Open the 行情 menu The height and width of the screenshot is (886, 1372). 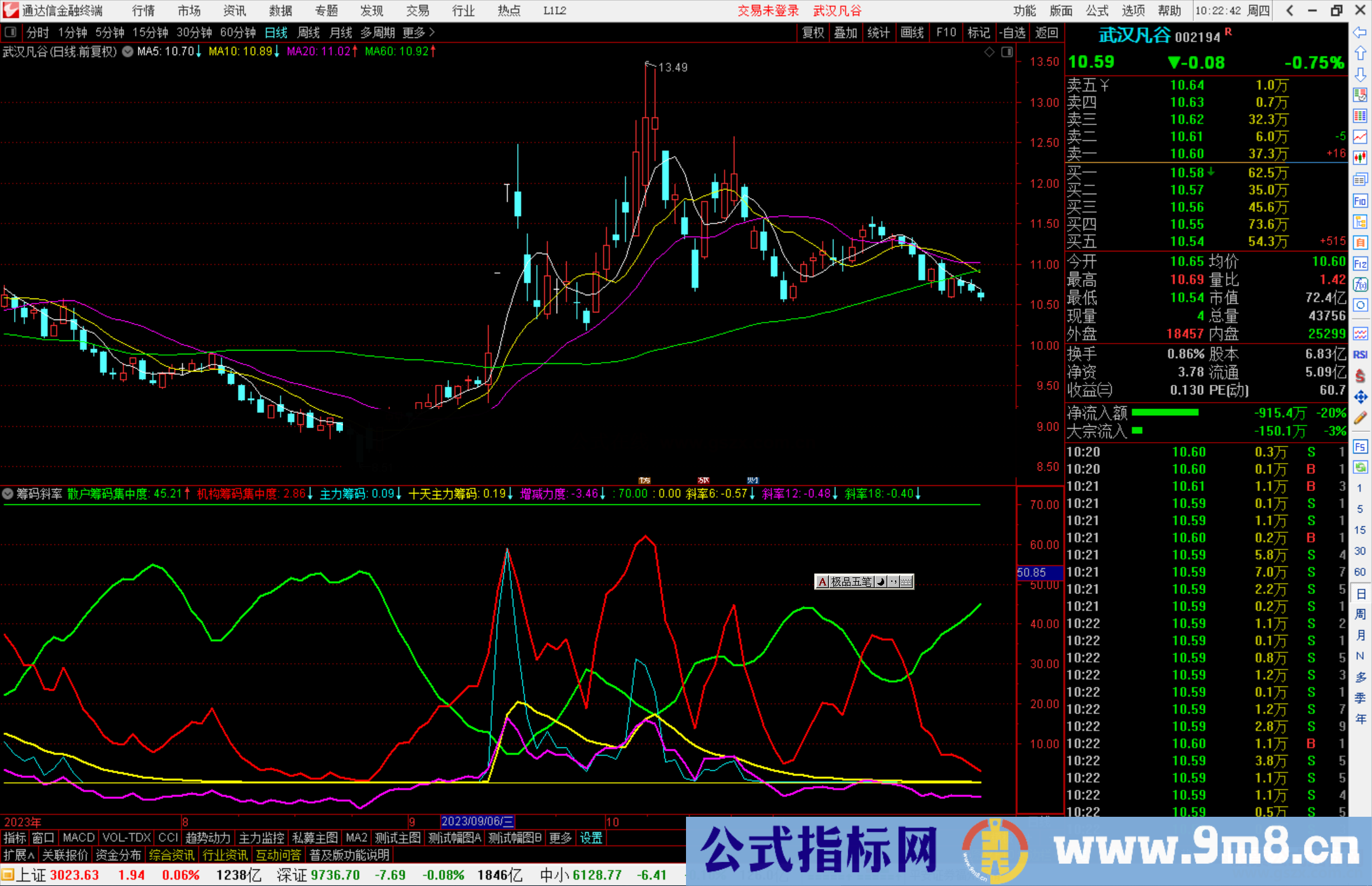pyautogui.click(x=144, y=11)
